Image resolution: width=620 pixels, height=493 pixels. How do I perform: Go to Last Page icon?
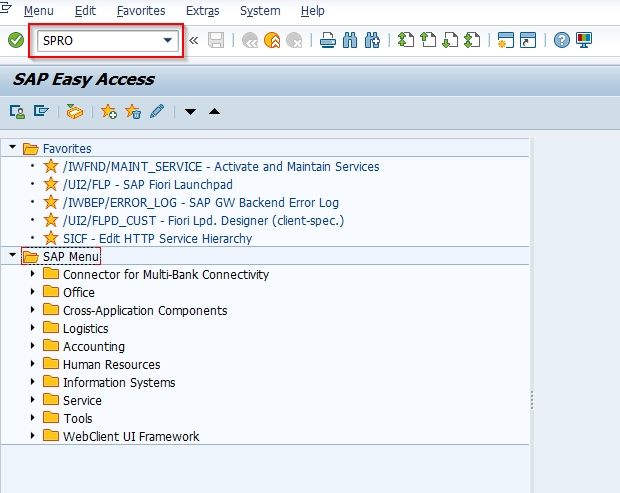pyautogui.click(x=472, y=40)
